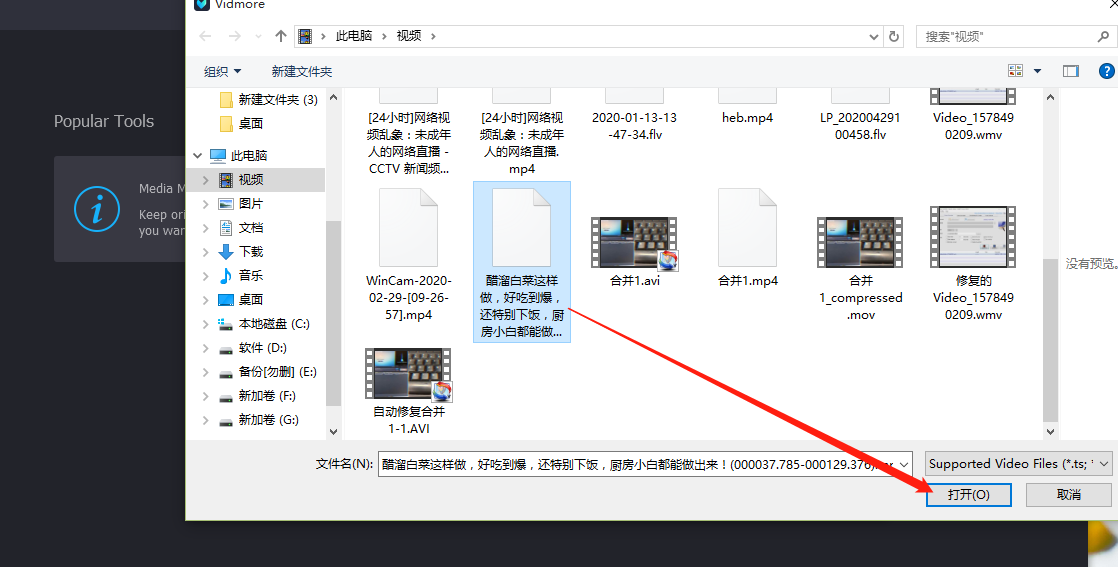Click file list scrollbar down arrow
Image resolution: width=1119 pixels, height=567 pixels.
point(1050,431)
